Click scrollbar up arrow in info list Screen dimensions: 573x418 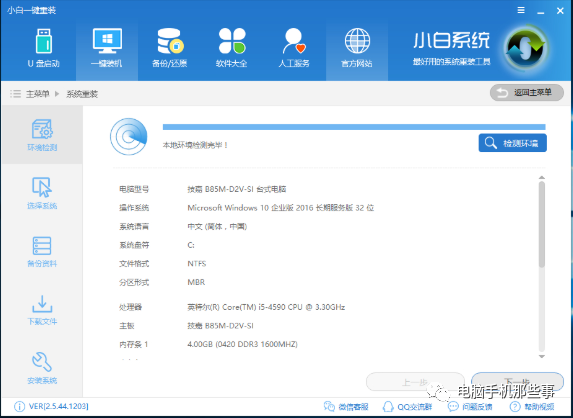(x=542, y=178)
